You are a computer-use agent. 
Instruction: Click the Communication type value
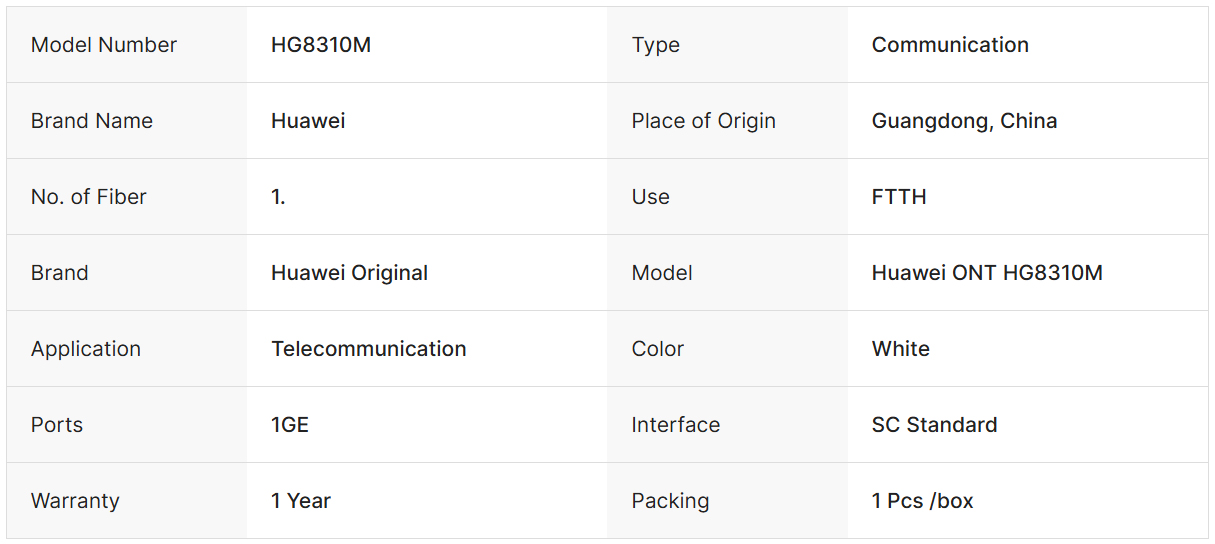point(950,45)
